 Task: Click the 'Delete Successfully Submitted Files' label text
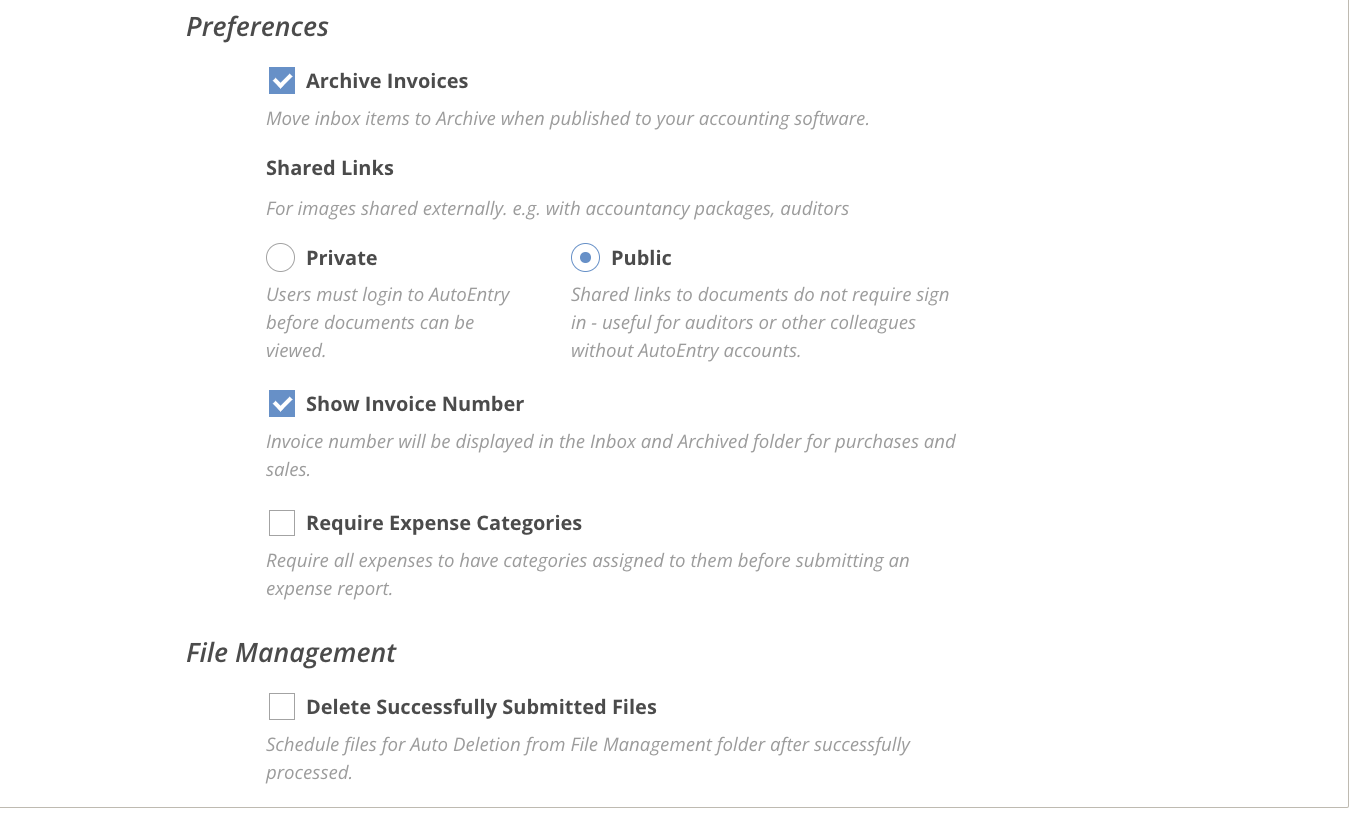[x=481, y=707]
